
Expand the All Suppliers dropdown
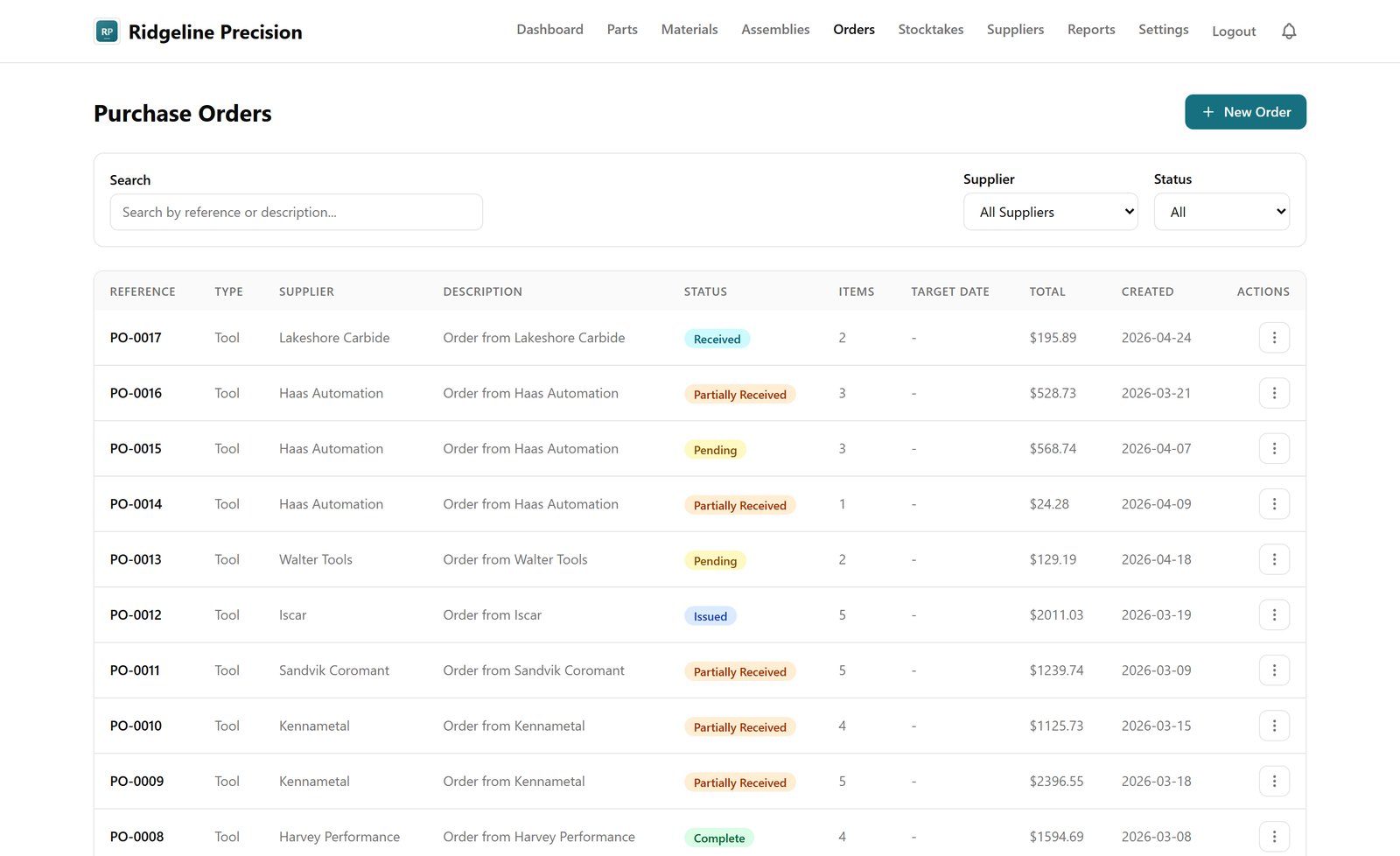(x=1050, y=212)
